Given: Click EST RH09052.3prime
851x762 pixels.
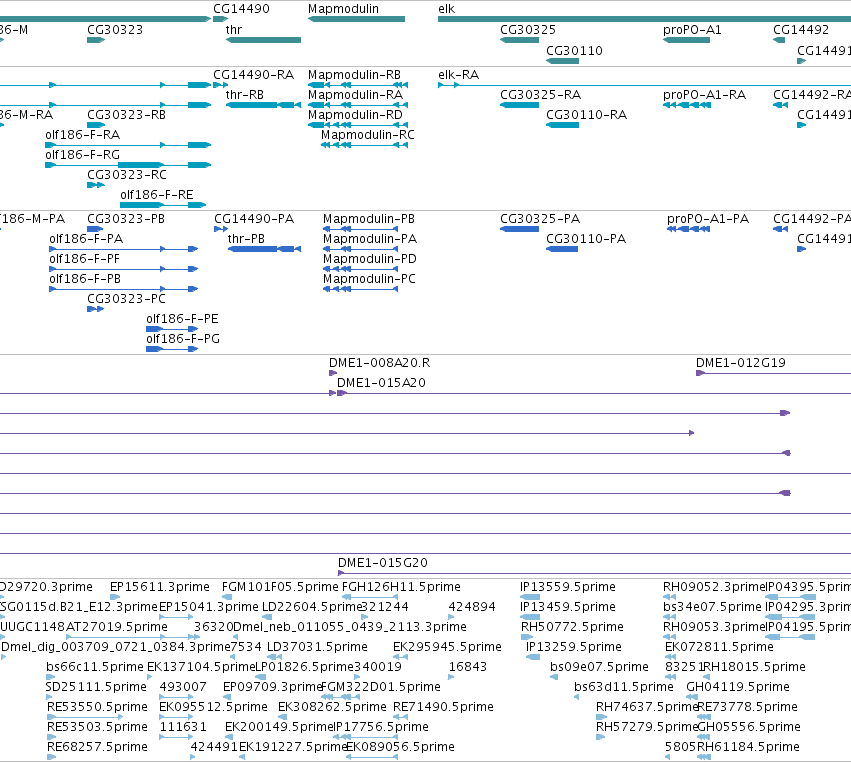Looking at the screenshot, I should tap(713, 587).
